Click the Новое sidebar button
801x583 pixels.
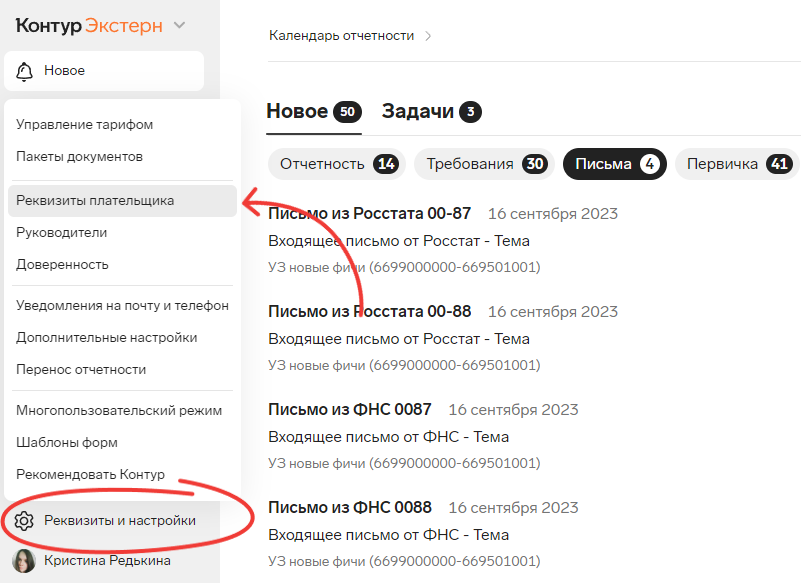pos(104,71)
